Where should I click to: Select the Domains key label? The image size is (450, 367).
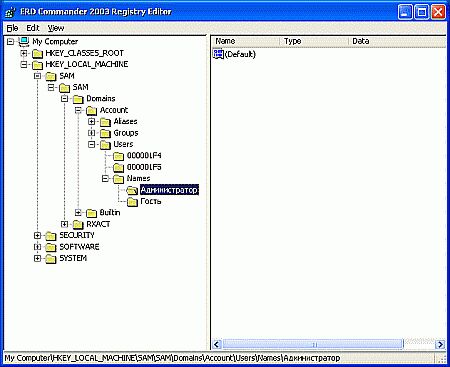point(101,99)
